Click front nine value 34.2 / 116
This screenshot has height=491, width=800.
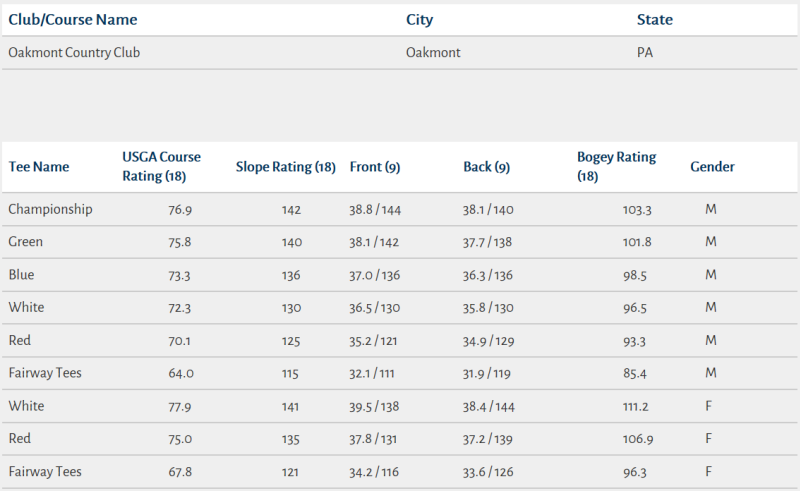(374, 472)
